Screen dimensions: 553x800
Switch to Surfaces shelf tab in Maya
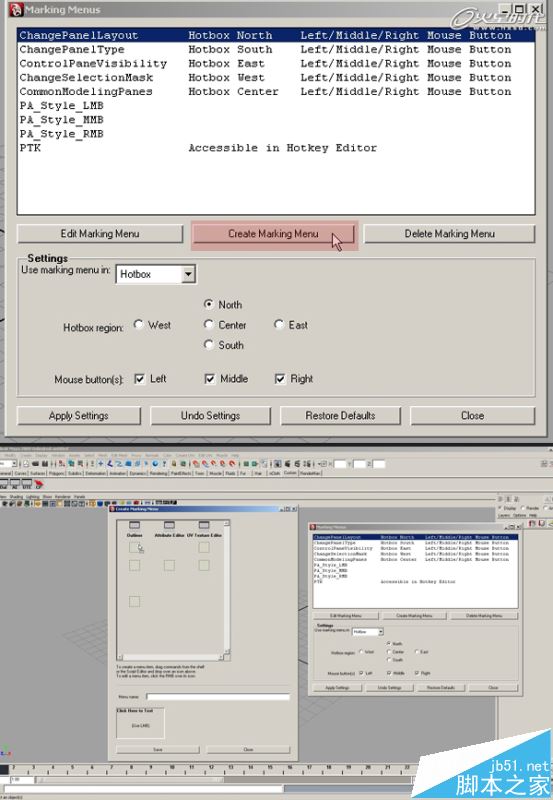[x=39, y=473]
